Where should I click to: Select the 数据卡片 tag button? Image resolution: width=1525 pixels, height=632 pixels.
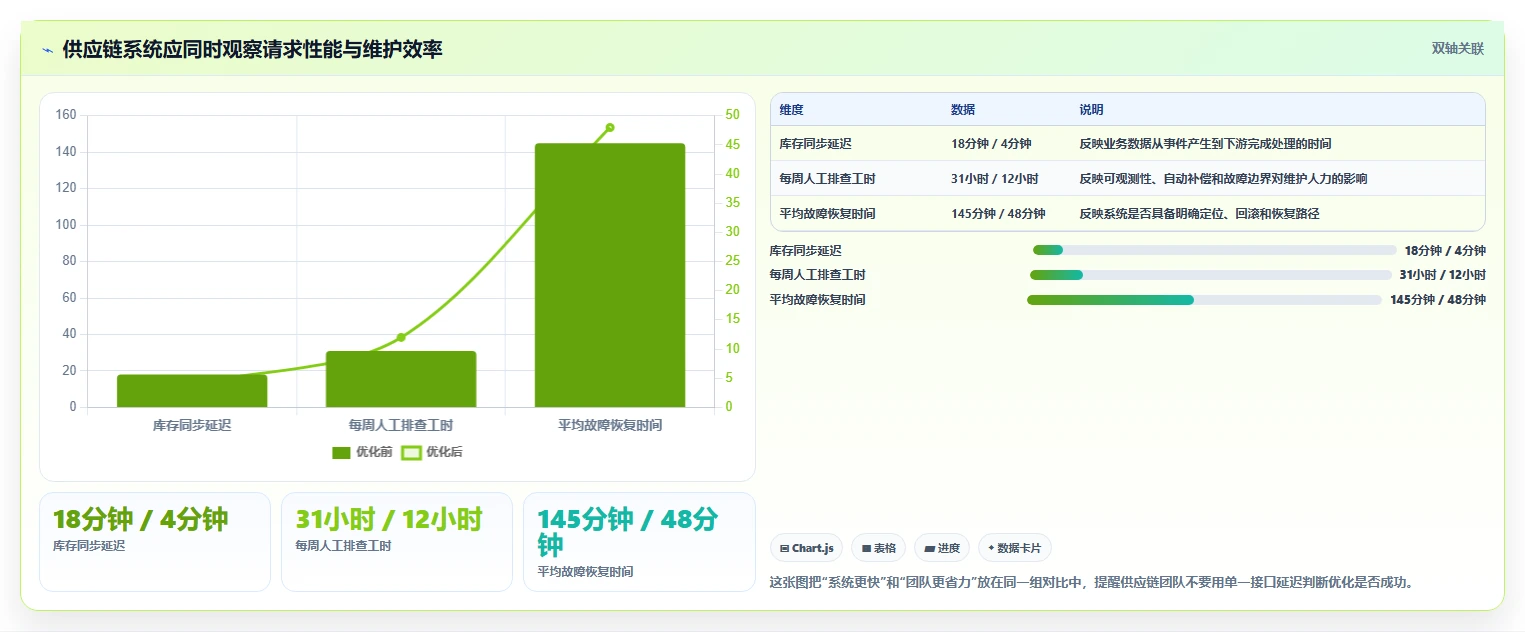1015,548
